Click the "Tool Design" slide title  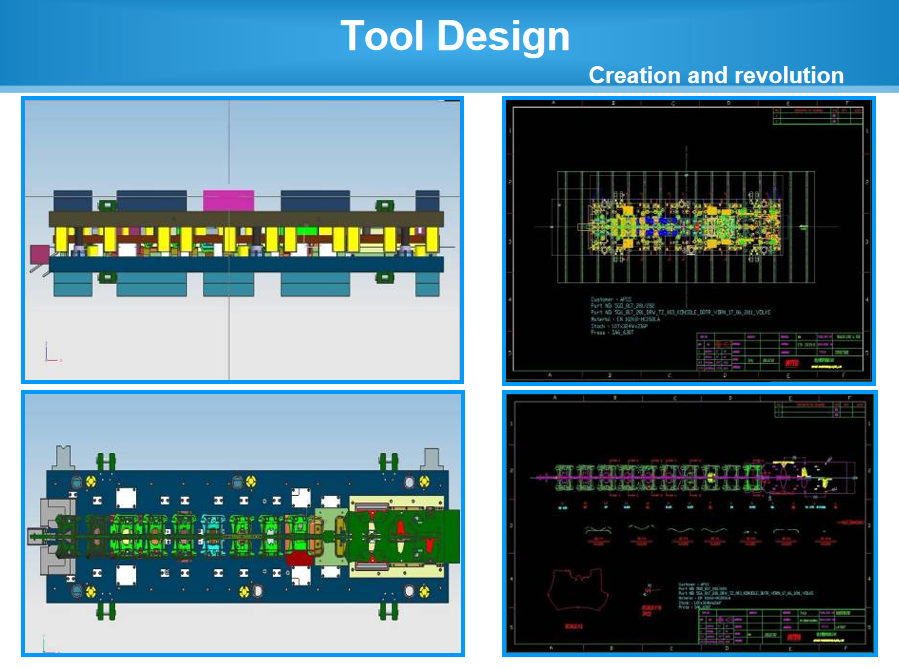455,37
